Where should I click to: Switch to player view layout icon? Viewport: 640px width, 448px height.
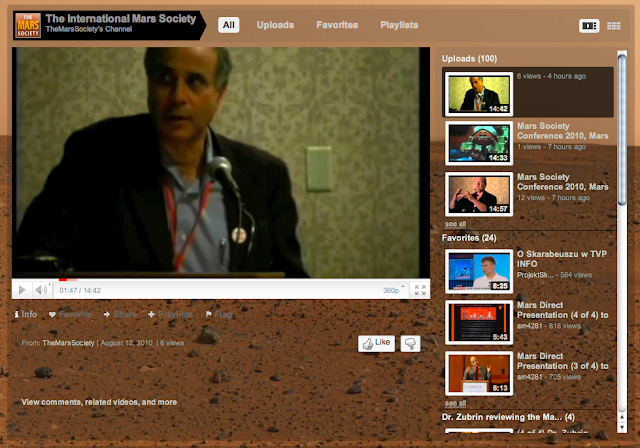(x=589, y=26)
